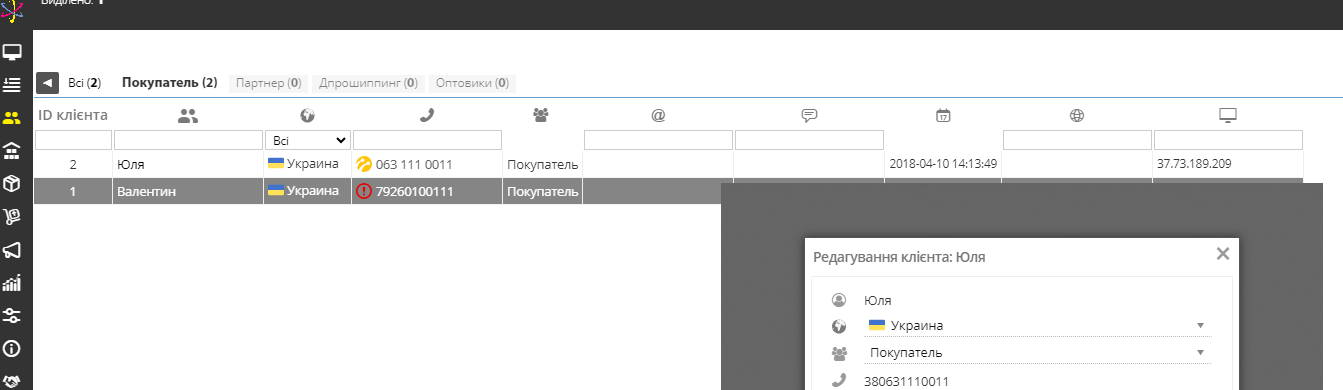Viewport: 1343px width, 390px height.
Task: Click red warning icon beside 79260100111
Action: click(364, 191)
